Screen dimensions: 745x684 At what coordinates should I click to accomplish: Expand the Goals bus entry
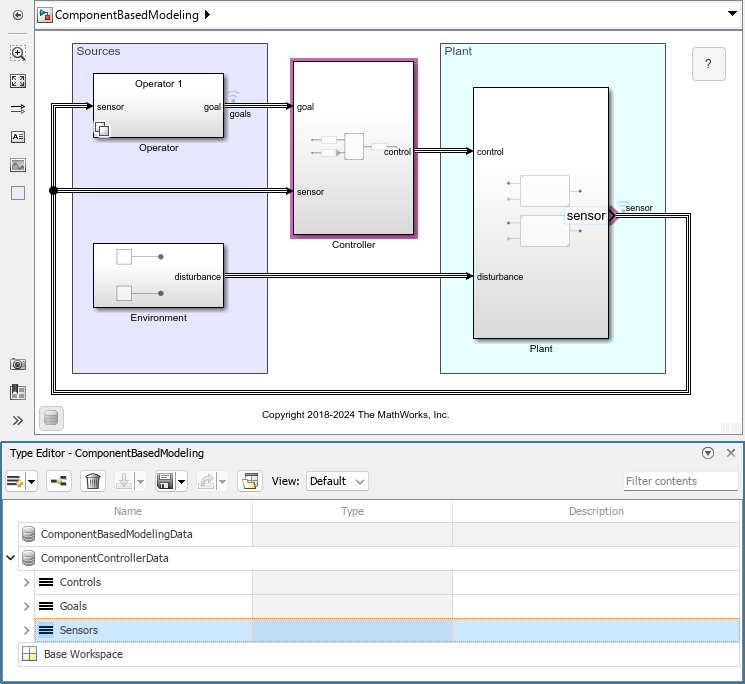pos(27,606)
